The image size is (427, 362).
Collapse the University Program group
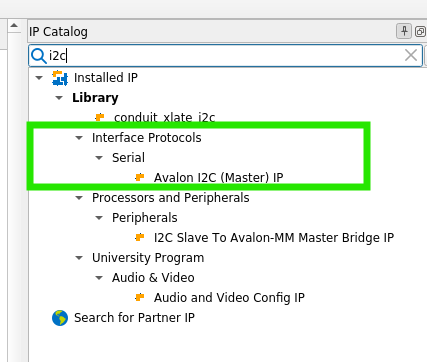79,258
